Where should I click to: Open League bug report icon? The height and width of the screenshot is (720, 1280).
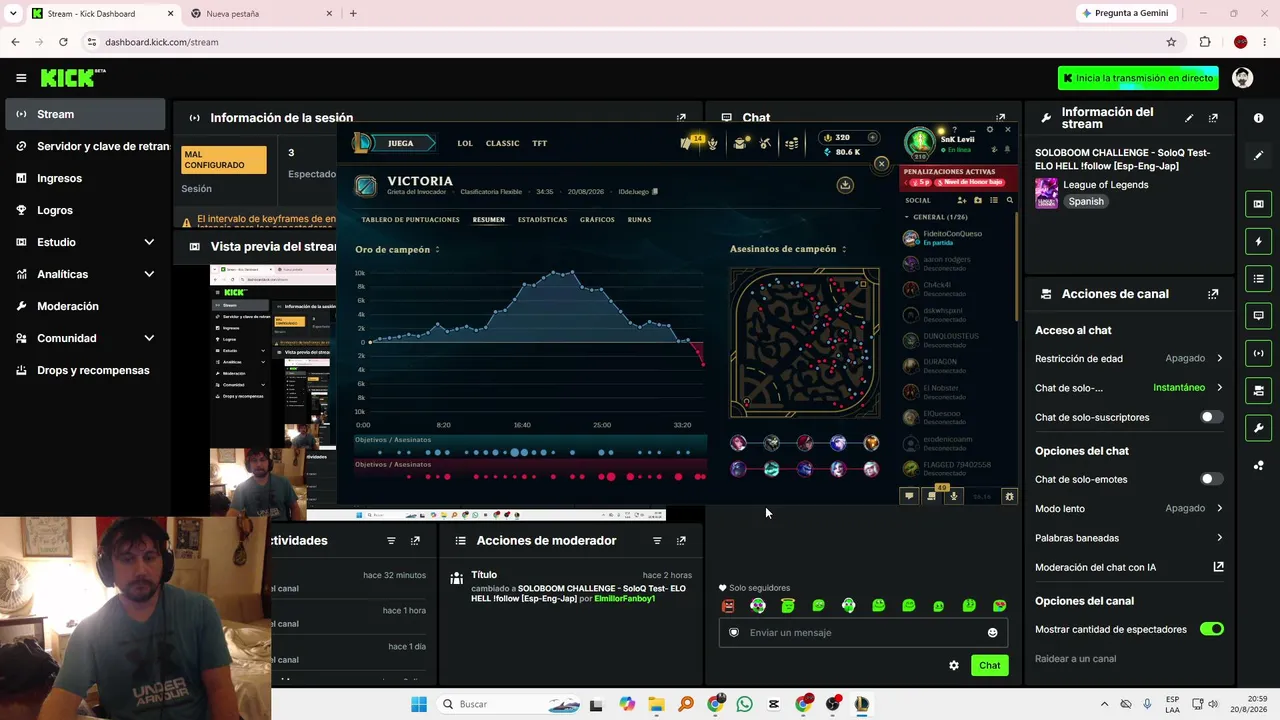click(x=1009, y=496)
